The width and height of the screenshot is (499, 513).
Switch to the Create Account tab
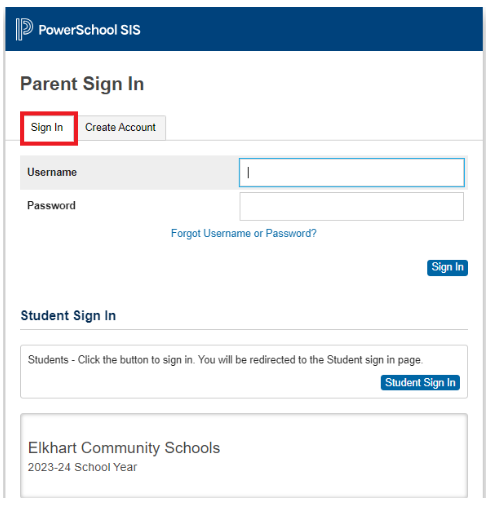pos(120,127)
